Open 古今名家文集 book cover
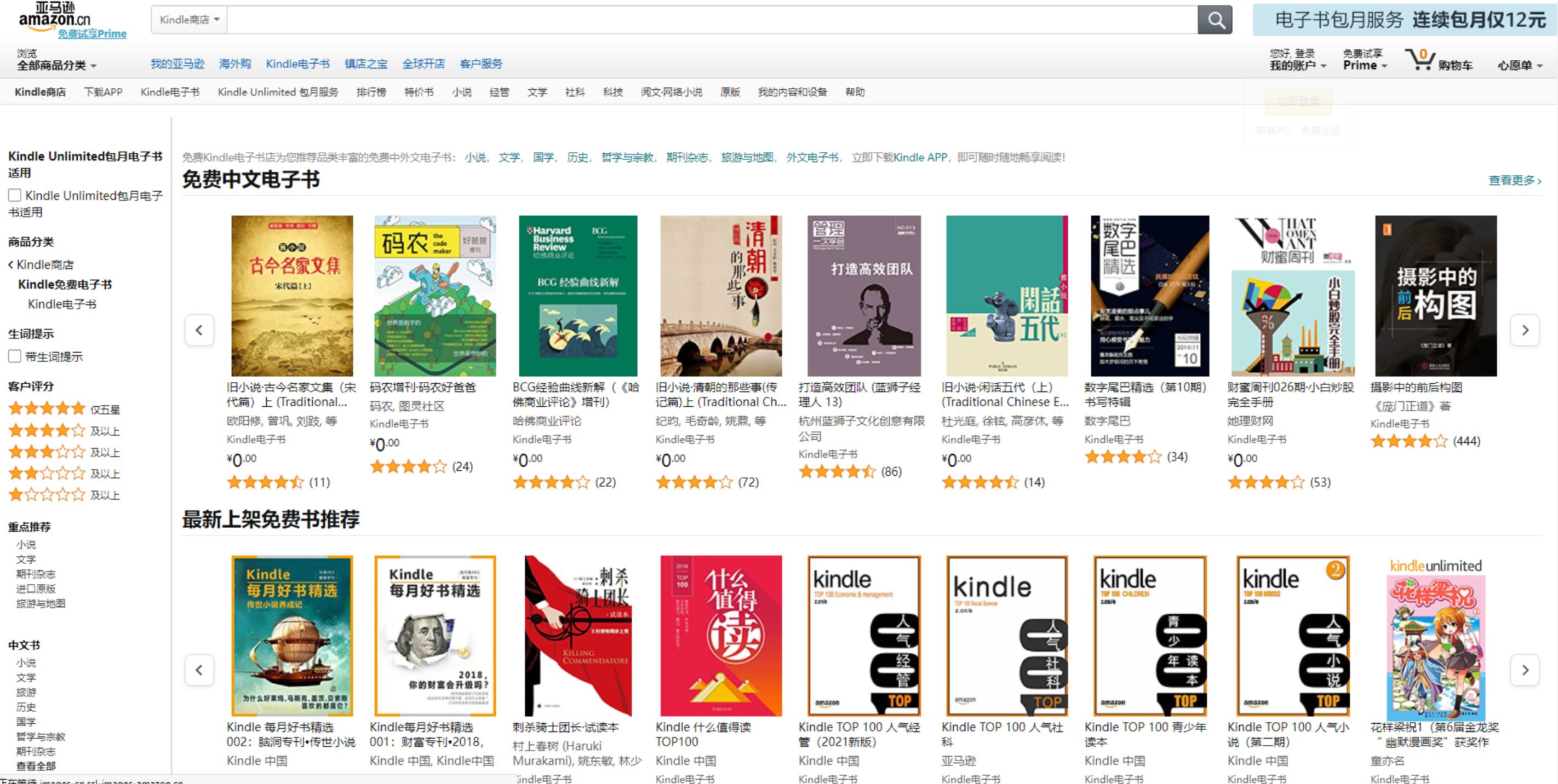This screenshot has height=784, width=1558. (292, 296)
